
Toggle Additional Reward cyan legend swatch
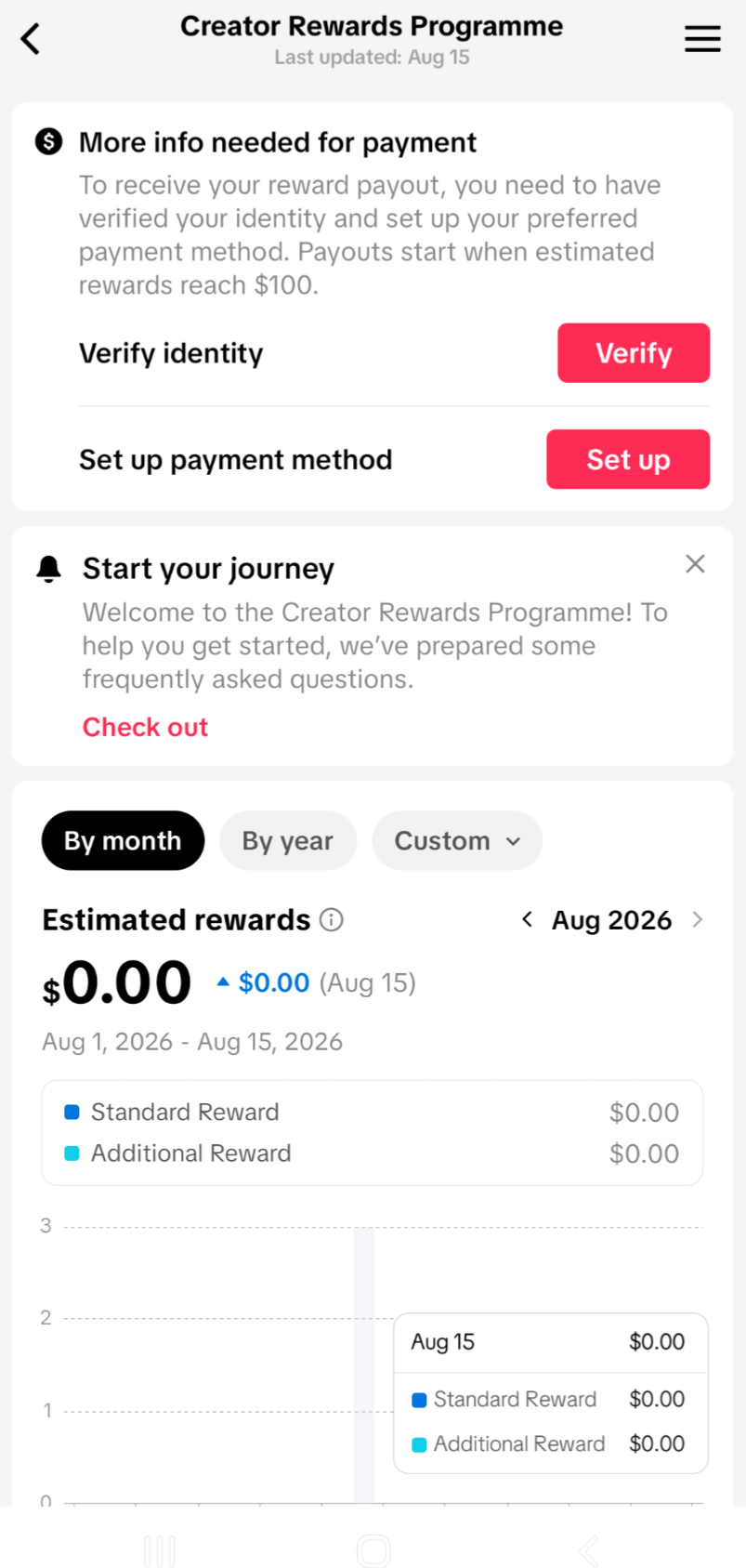tap(72, 1153)
